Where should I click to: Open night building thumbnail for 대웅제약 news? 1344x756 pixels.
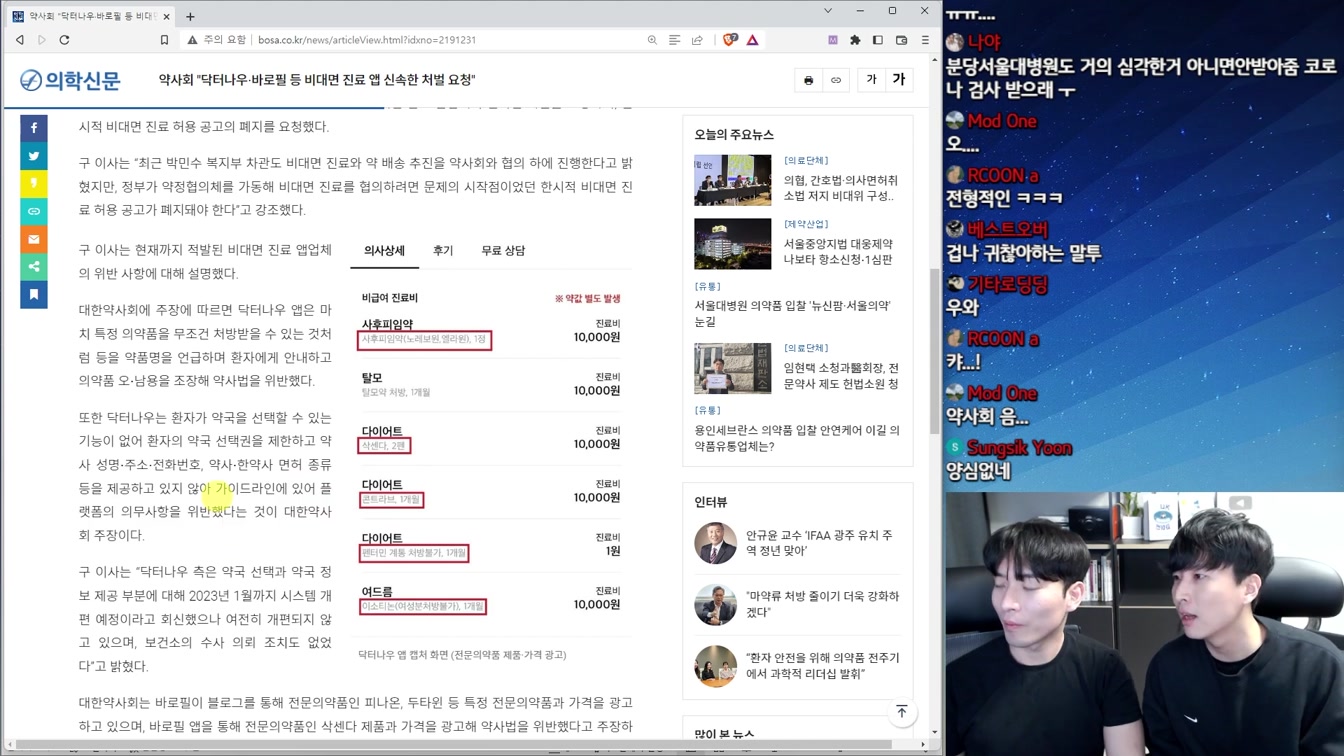point(733,244)
